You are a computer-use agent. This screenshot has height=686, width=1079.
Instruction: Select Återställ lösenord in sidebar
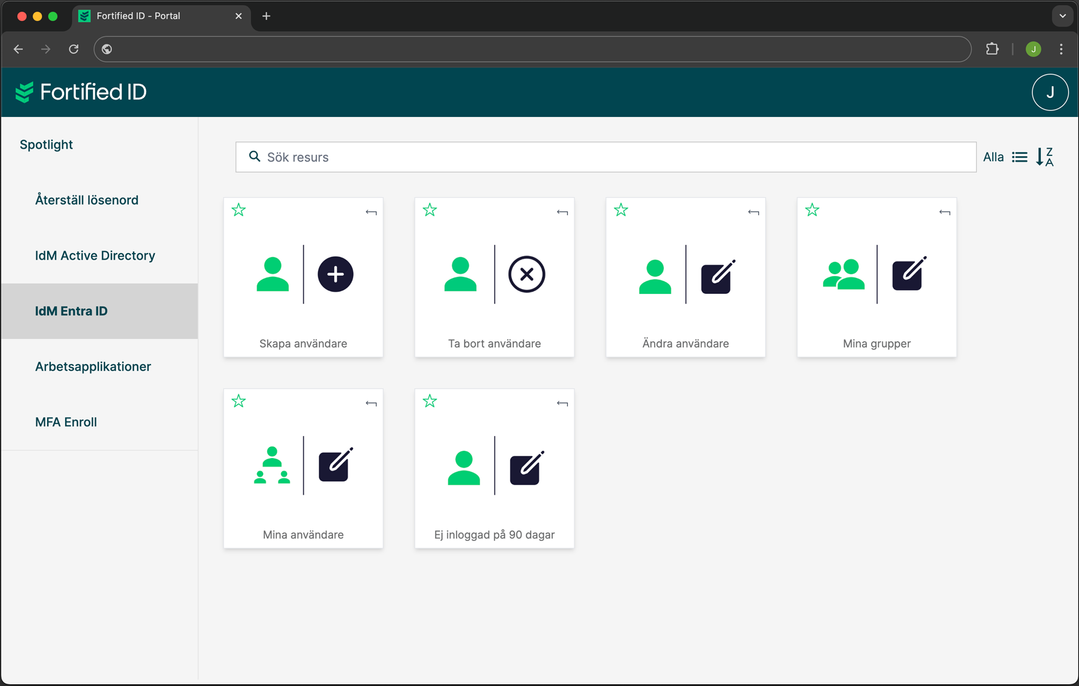tap(87, 200)
